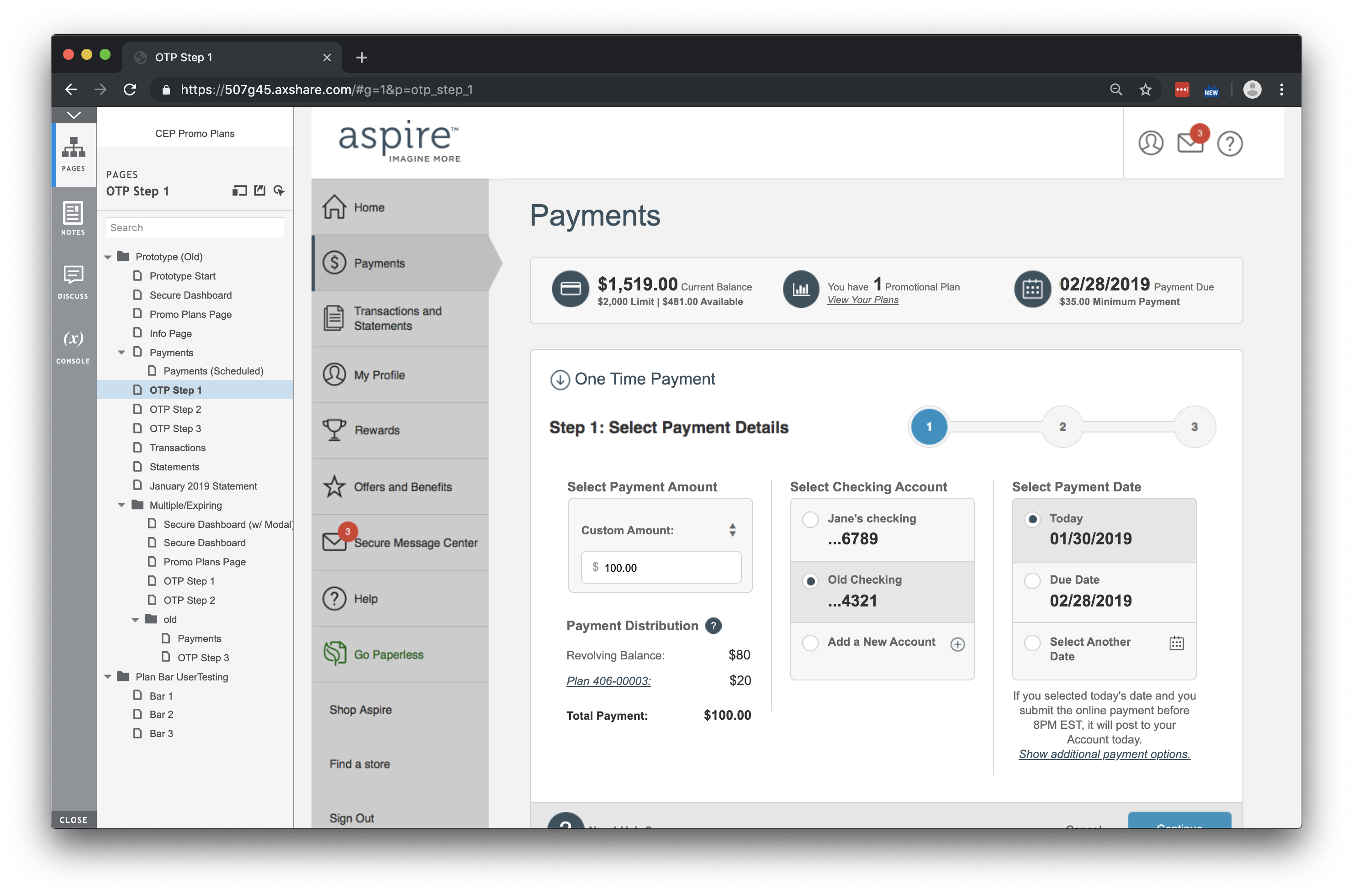Click the third icon beside OTP Step 1 title
Viewport: 1353px width, 896px height.
[278, 191]
